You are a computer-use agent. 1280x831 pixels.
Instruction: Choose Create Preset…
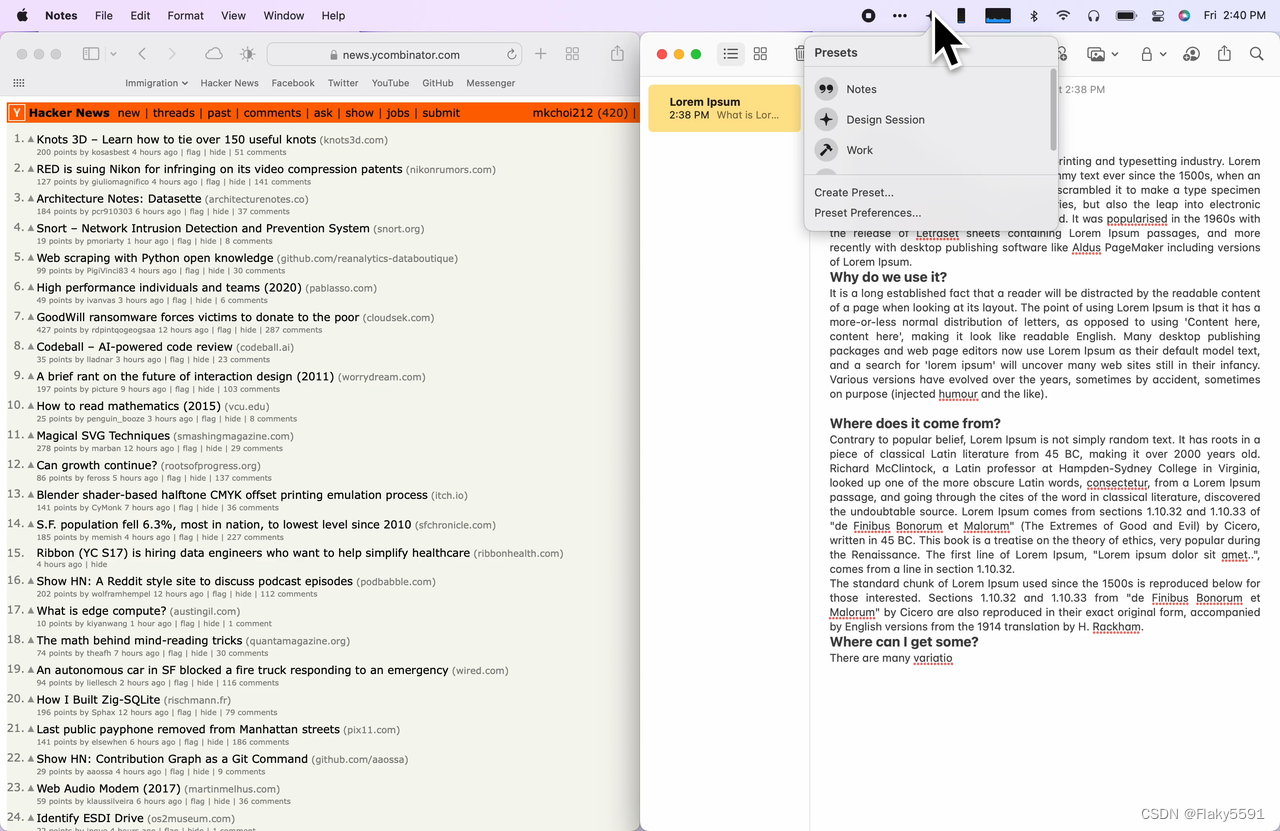coord(854,192)
